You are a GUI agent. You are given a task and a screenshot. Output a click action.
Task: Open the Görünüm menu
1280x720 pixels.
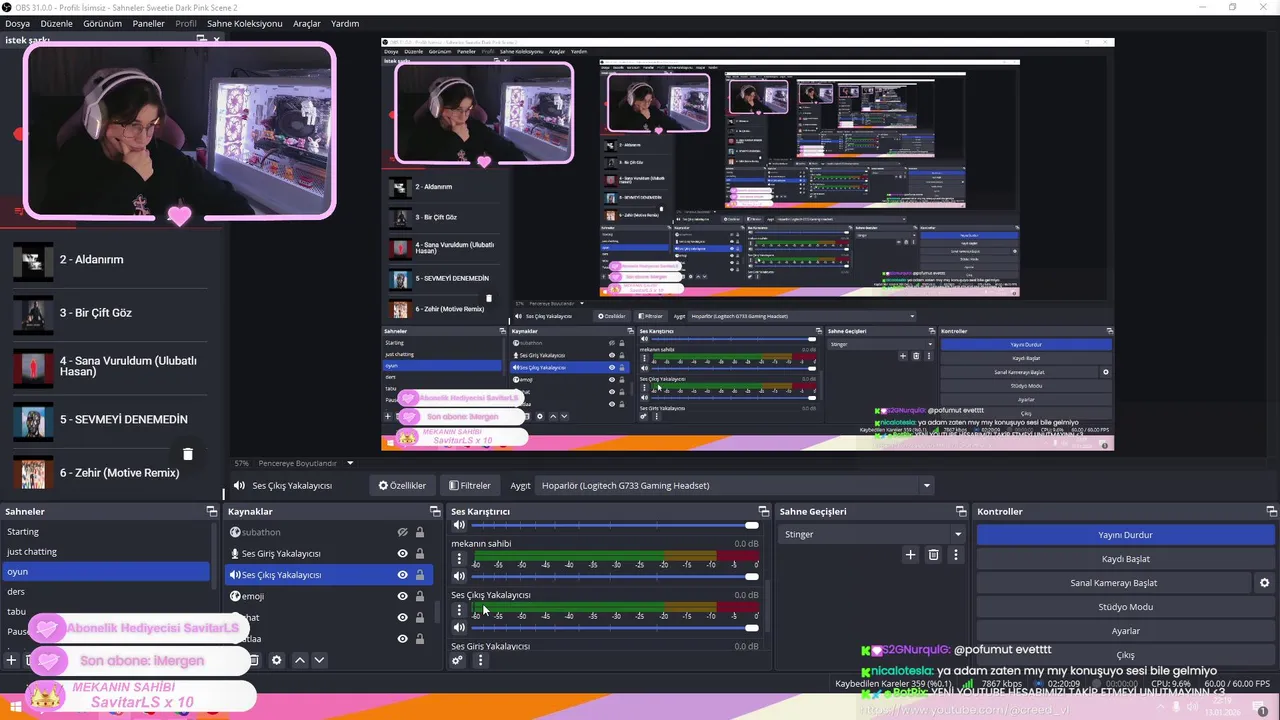click(x=102, y=23)
